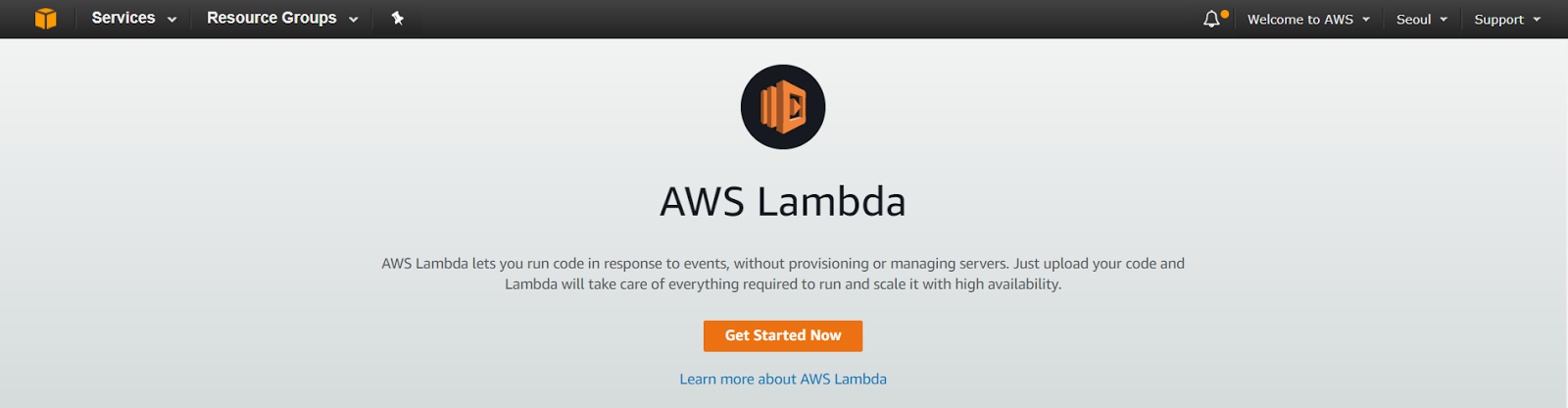Click the AWS cube logo icon
Screen dimensions: 1568x408
45,19
